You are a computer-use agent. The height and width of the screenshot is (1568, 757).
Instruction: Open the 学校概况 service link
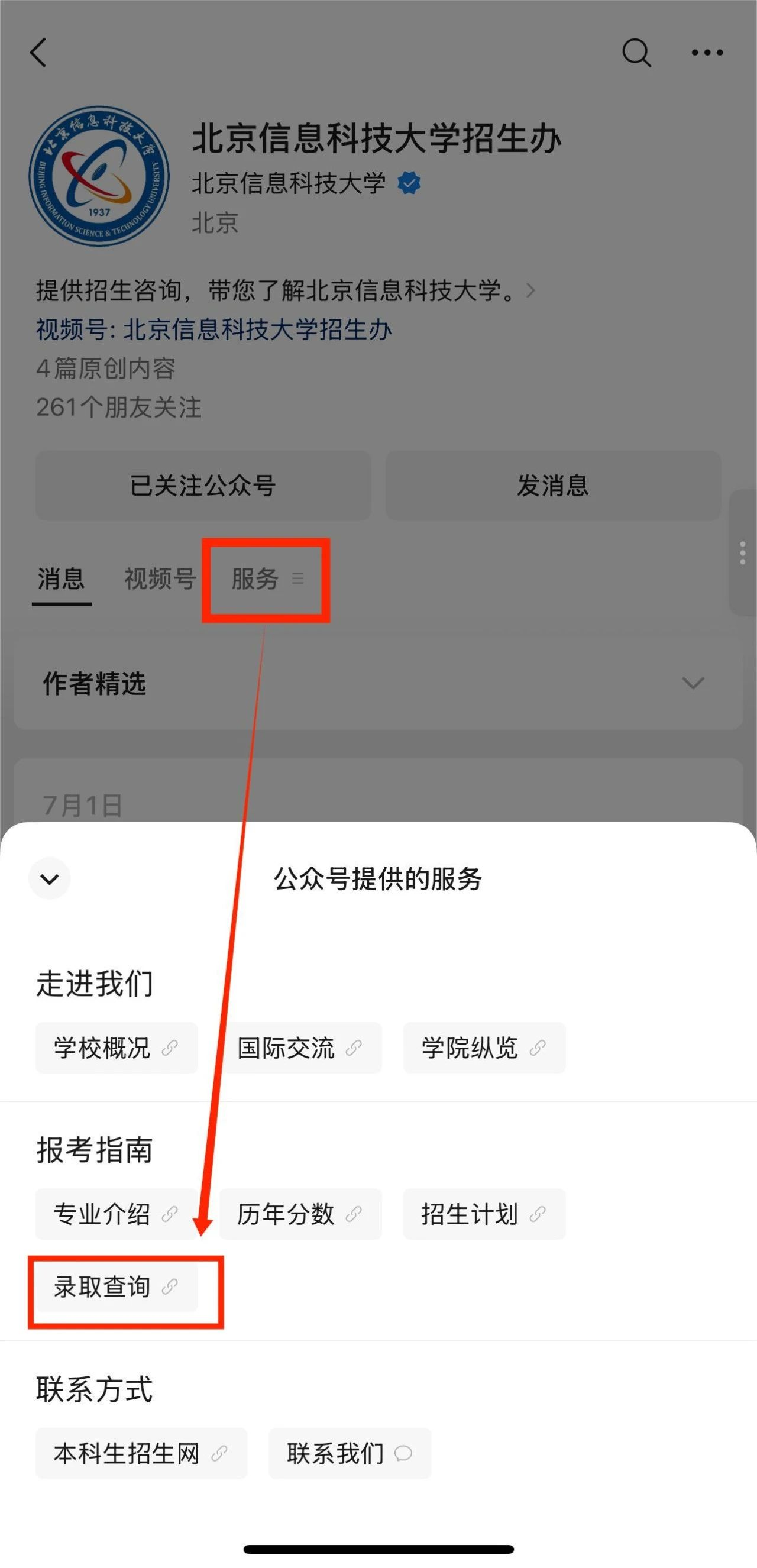coord(117,1048)
